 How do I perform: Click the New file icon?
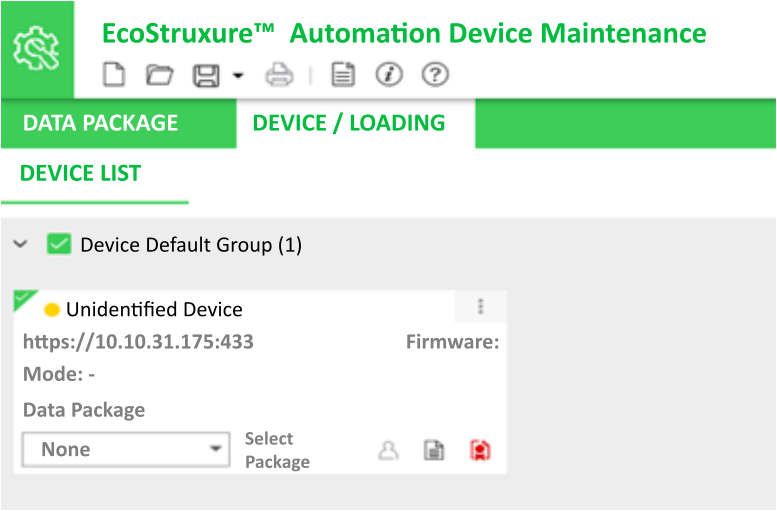click(x=114, y=74)
